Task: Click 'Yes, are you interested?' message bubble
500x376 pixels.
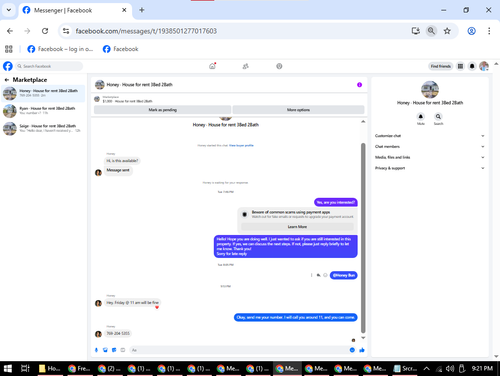Action: point(336,202)
